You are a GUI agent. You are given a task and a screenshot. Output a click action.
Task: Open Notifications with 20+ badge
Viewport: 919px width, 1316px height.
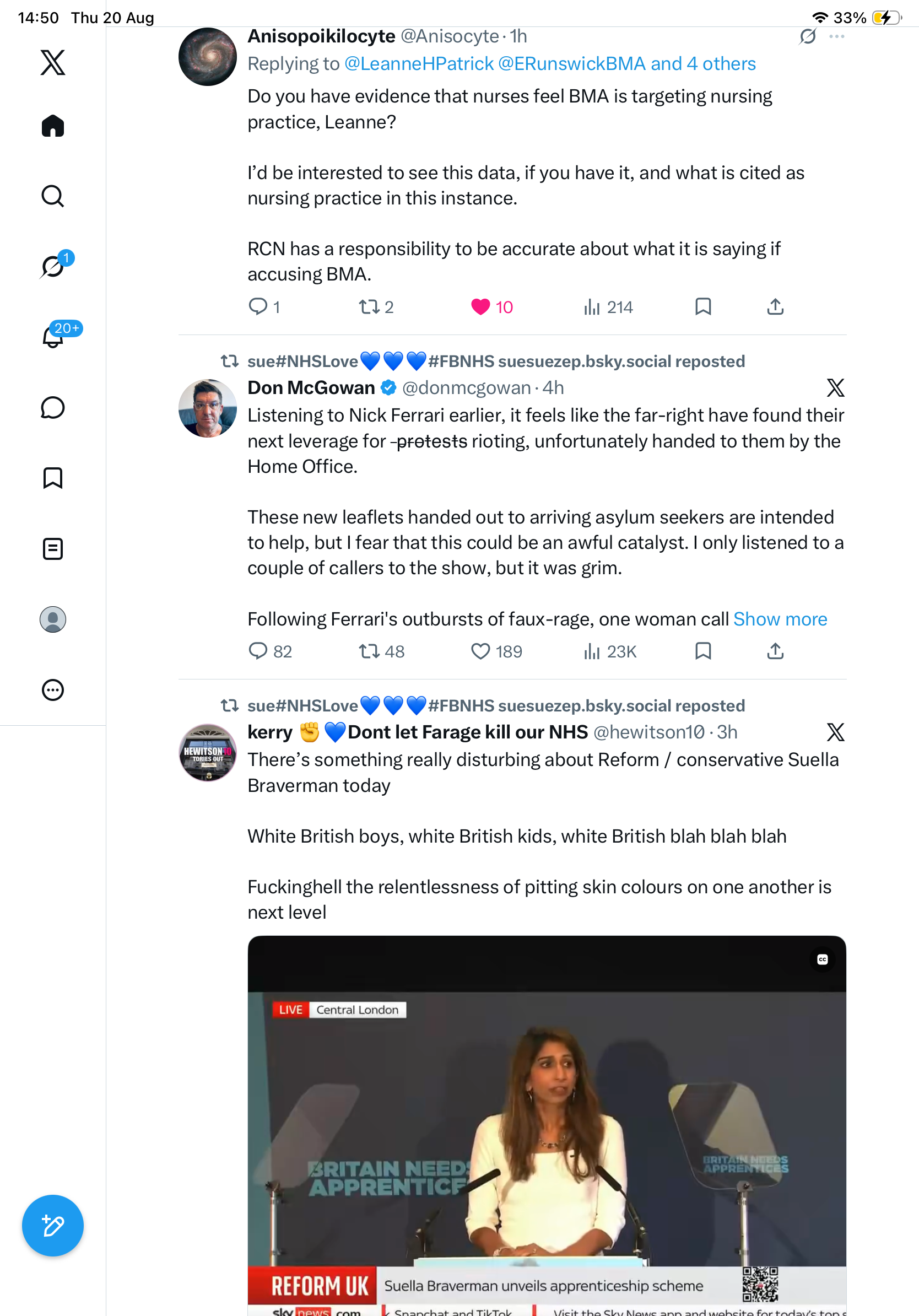click(x=53, y=337)
